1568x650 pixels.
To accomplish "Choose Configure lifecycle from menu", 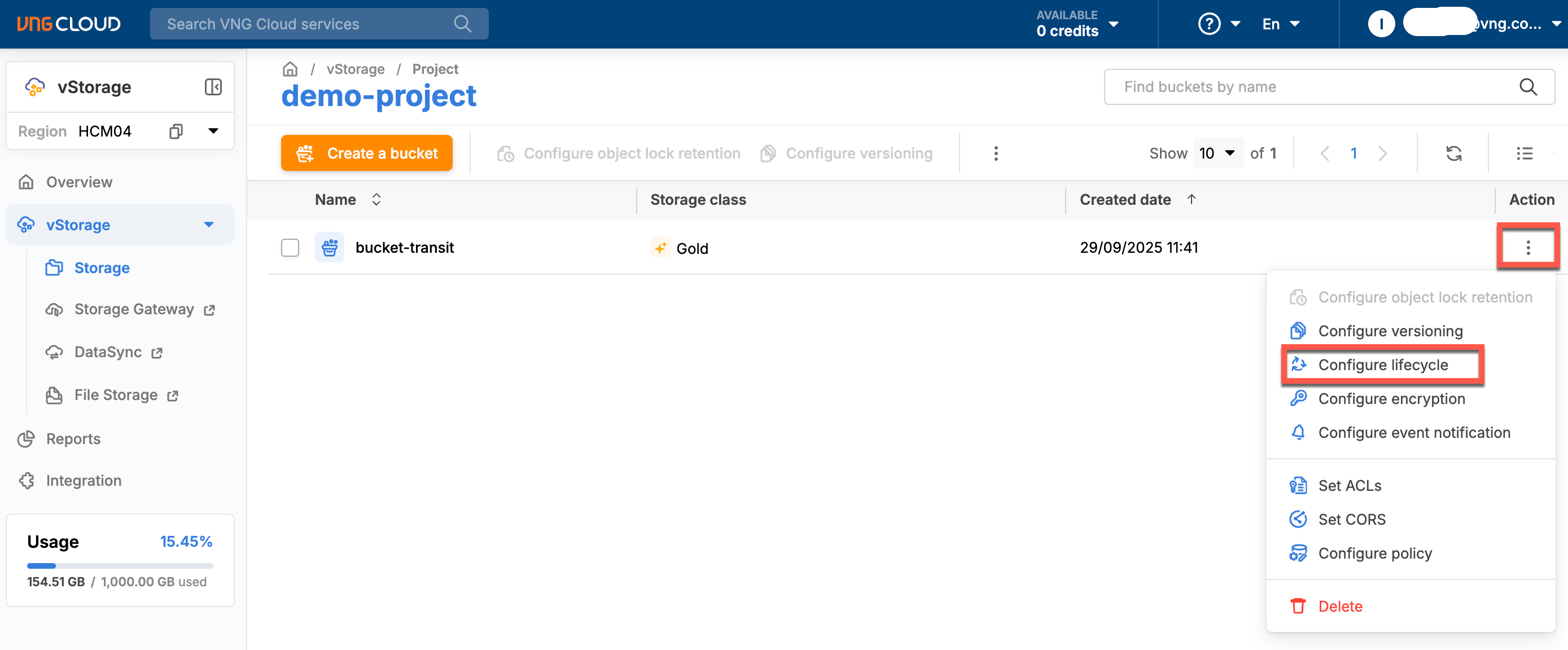I will [x=1382, y=364].
